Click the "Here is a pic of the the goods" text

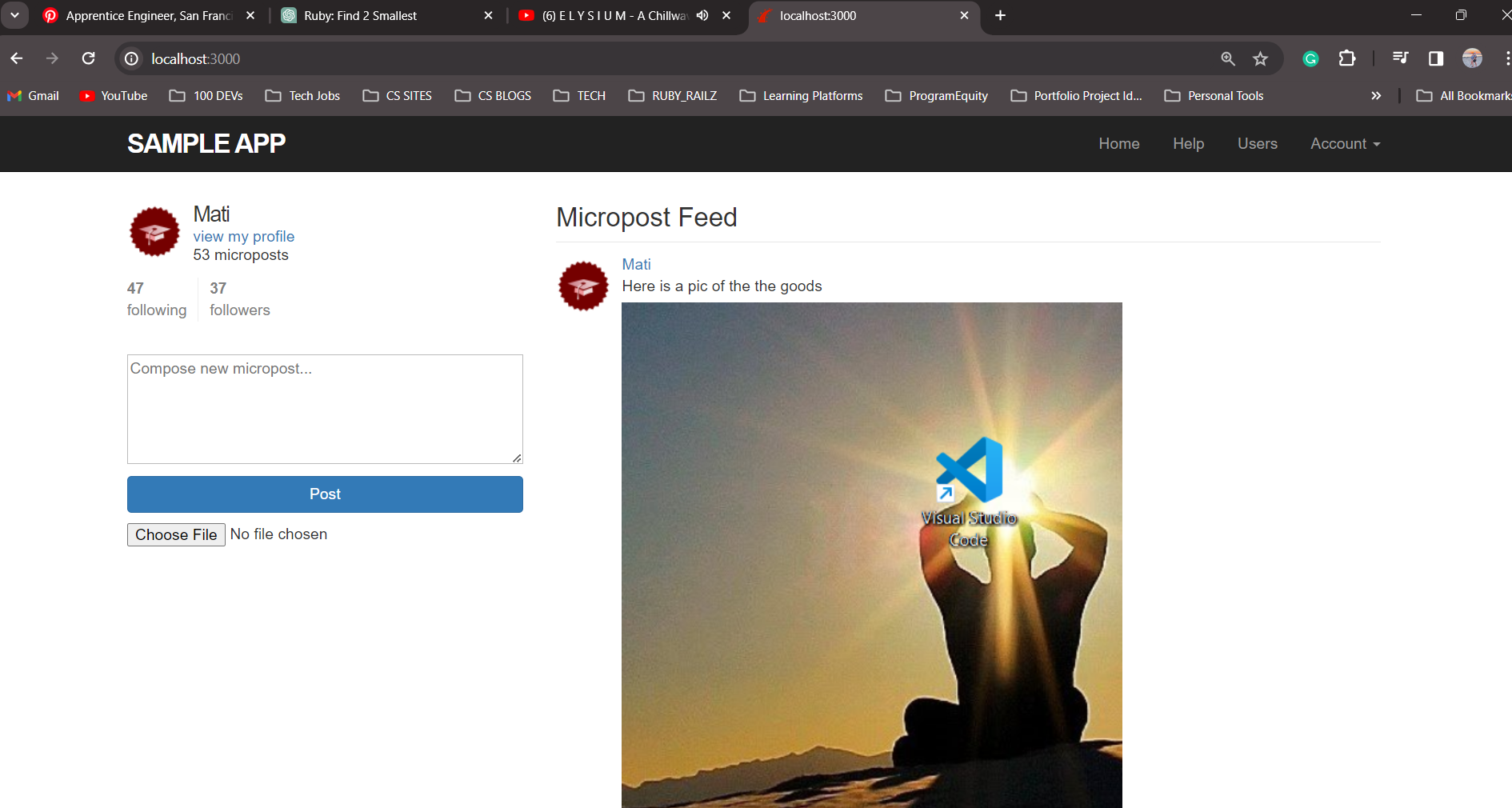point(722,286)
